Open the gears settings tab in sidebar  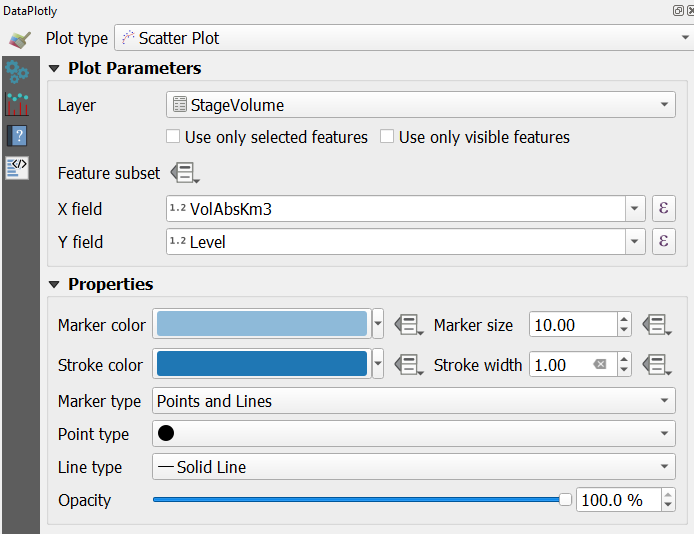tap(17, 72)
